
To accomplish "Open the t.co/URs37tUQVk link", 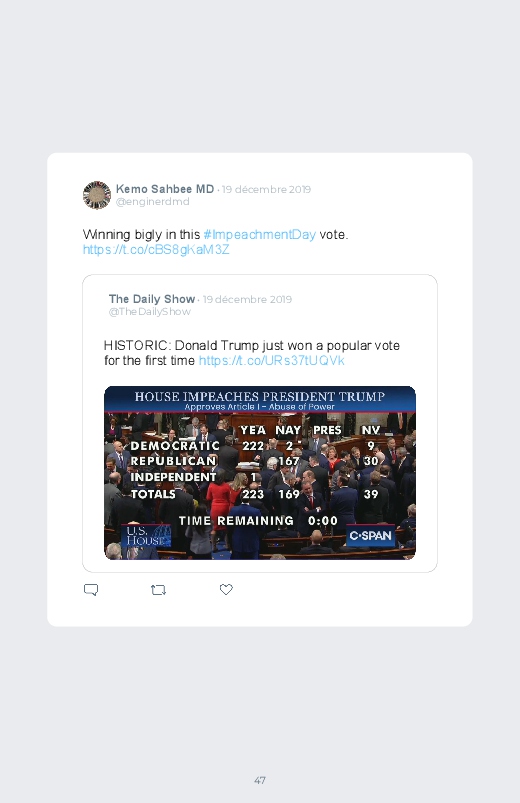I will click(x=272, y=361).
